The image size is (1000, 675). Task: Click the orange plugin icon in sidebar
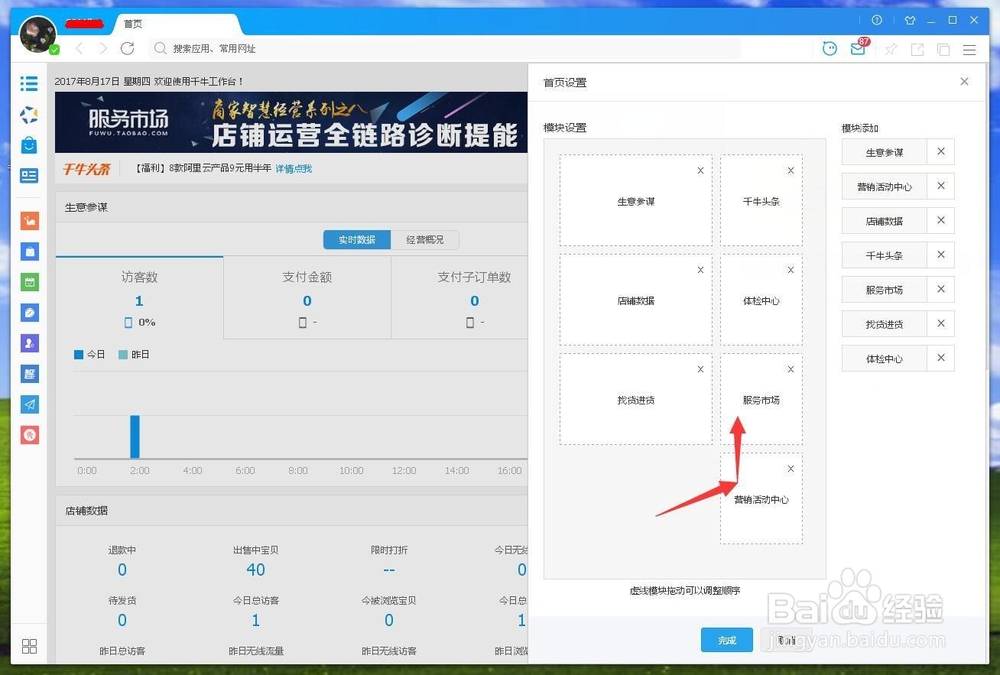pos(29,221)
